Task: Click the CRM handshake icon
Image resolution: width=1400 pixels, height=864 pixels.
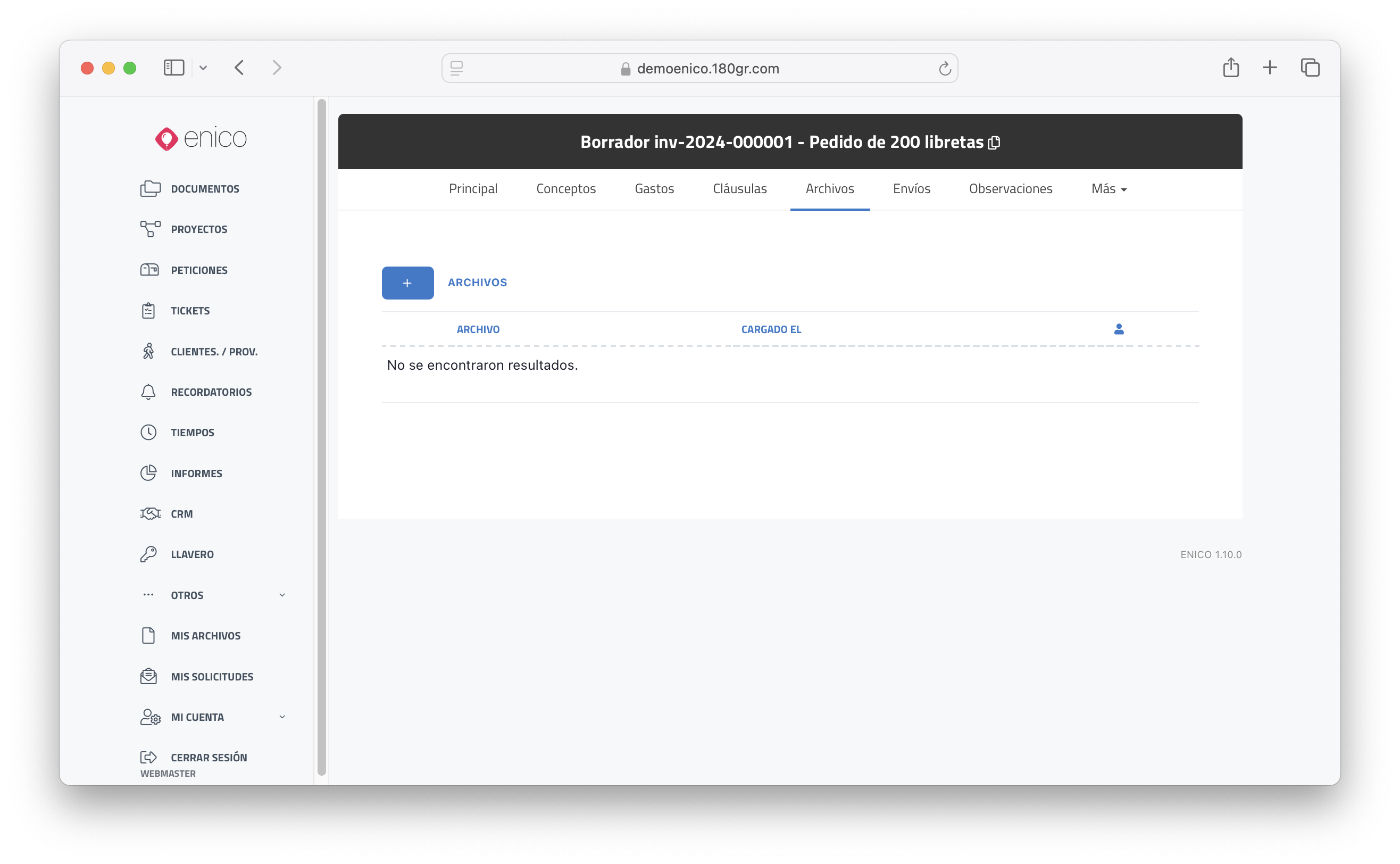Action: [149, 514]
